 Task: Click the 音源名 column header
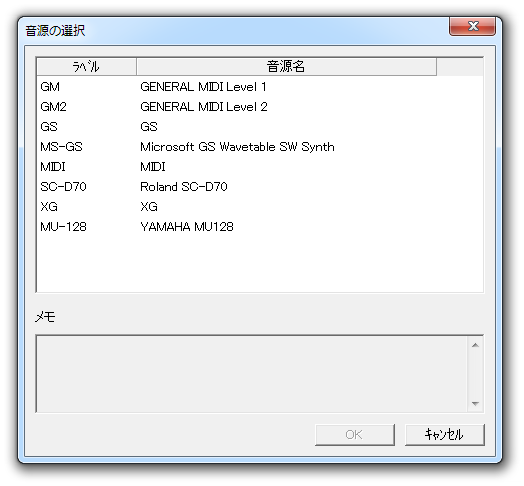(286, 67)
